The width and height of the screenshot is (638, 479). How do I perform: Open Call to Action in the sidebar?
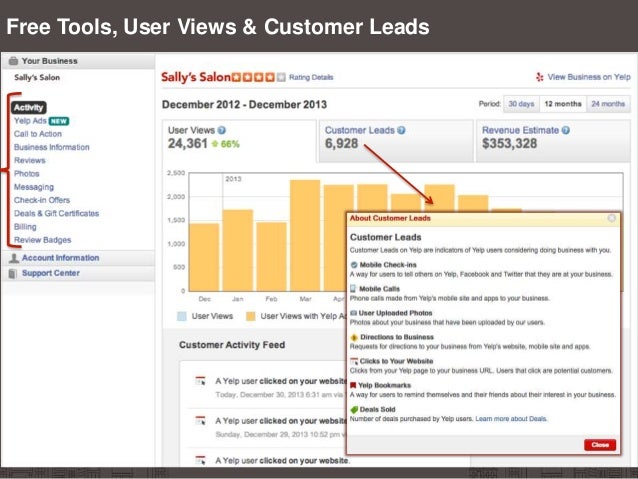tap(38, 134)
